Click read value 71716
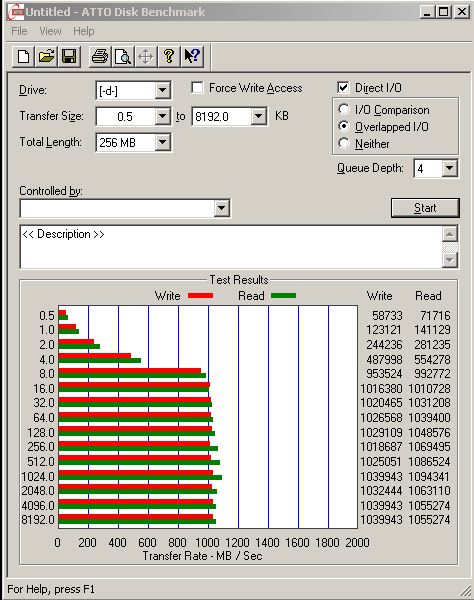Viewport: 474px width, 600px height. pos(435,316)
